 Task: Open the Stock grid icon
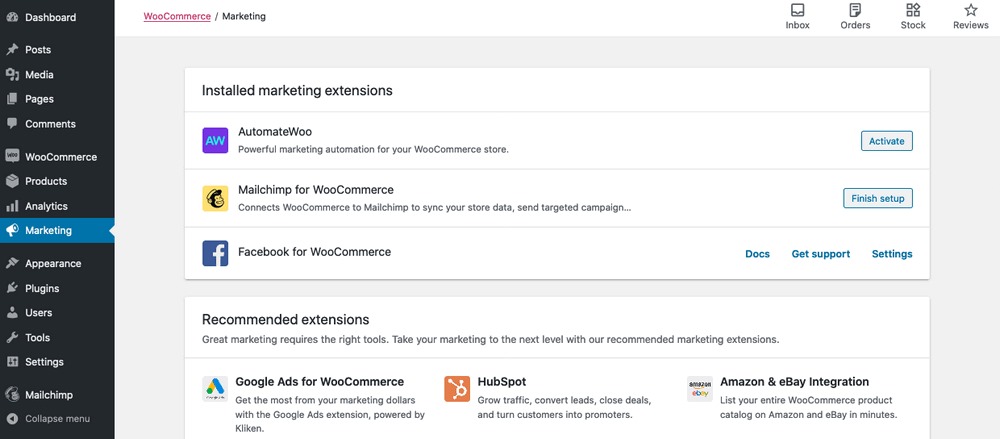[913, 10]
